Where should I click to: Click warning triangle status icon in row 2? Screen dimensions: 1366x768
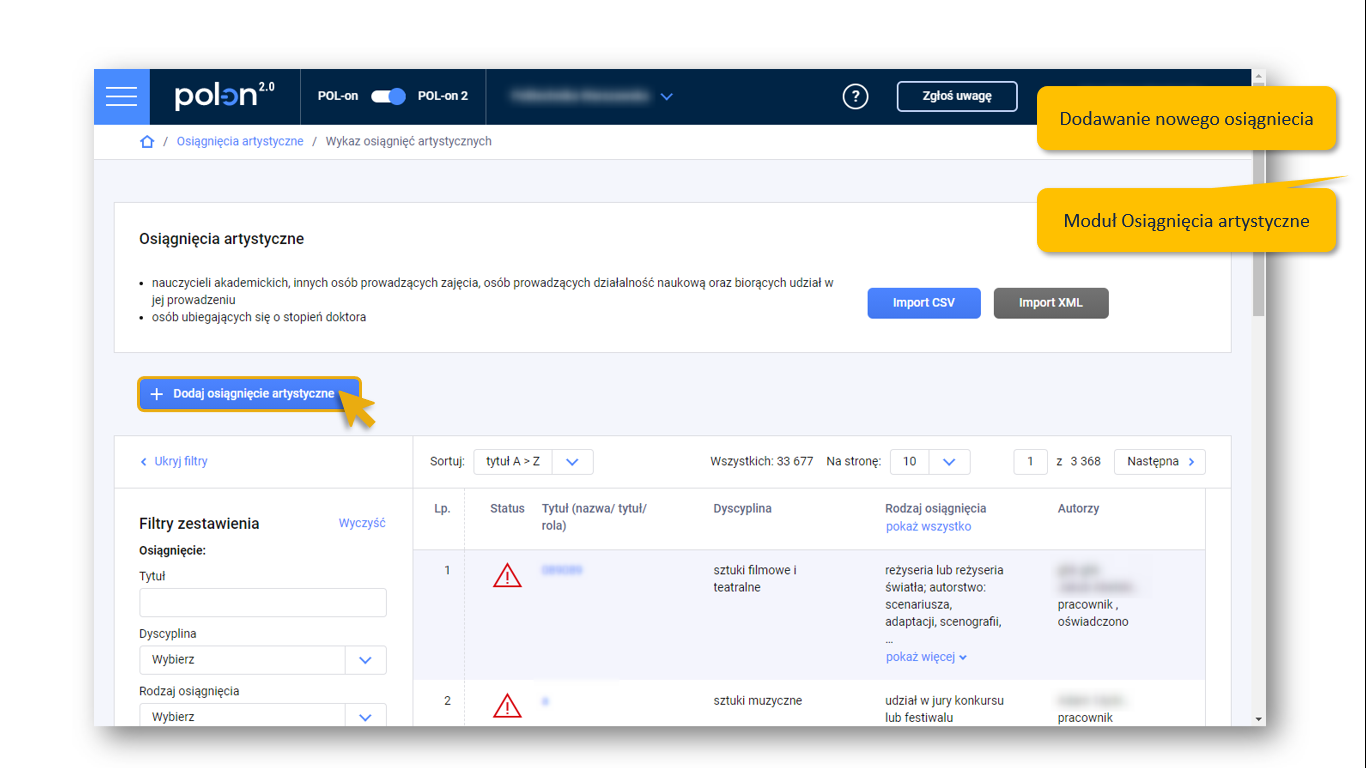coord(507,706)
